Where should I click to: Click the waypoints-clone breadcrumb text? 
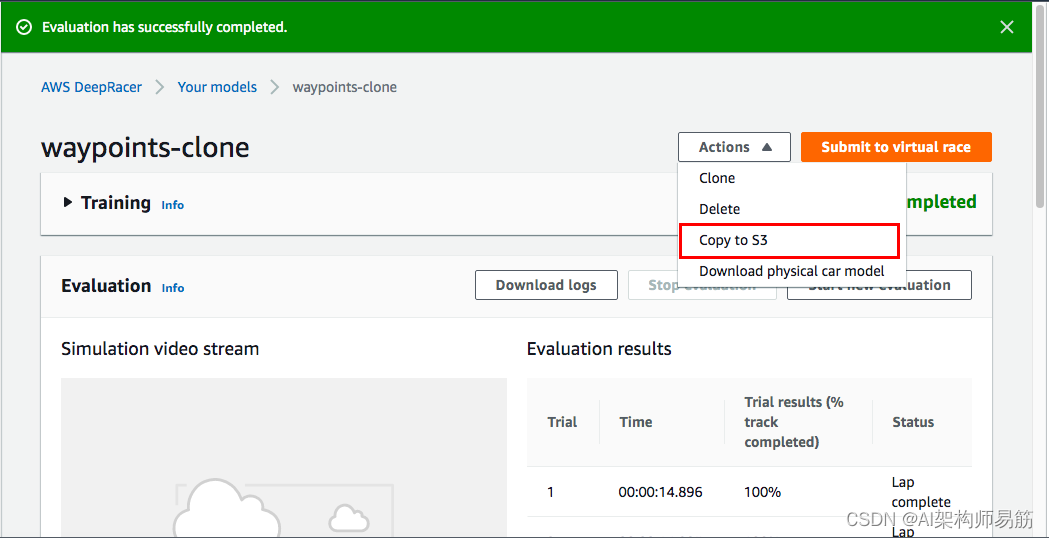click(x=345, y=87)
